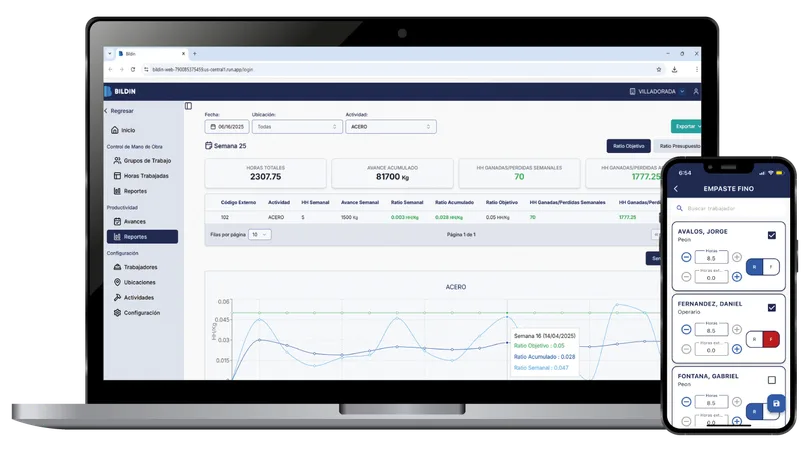Tick the Fontana, Gabriel checkbox
Screen dimensions: 810x452
coord(772,380)
